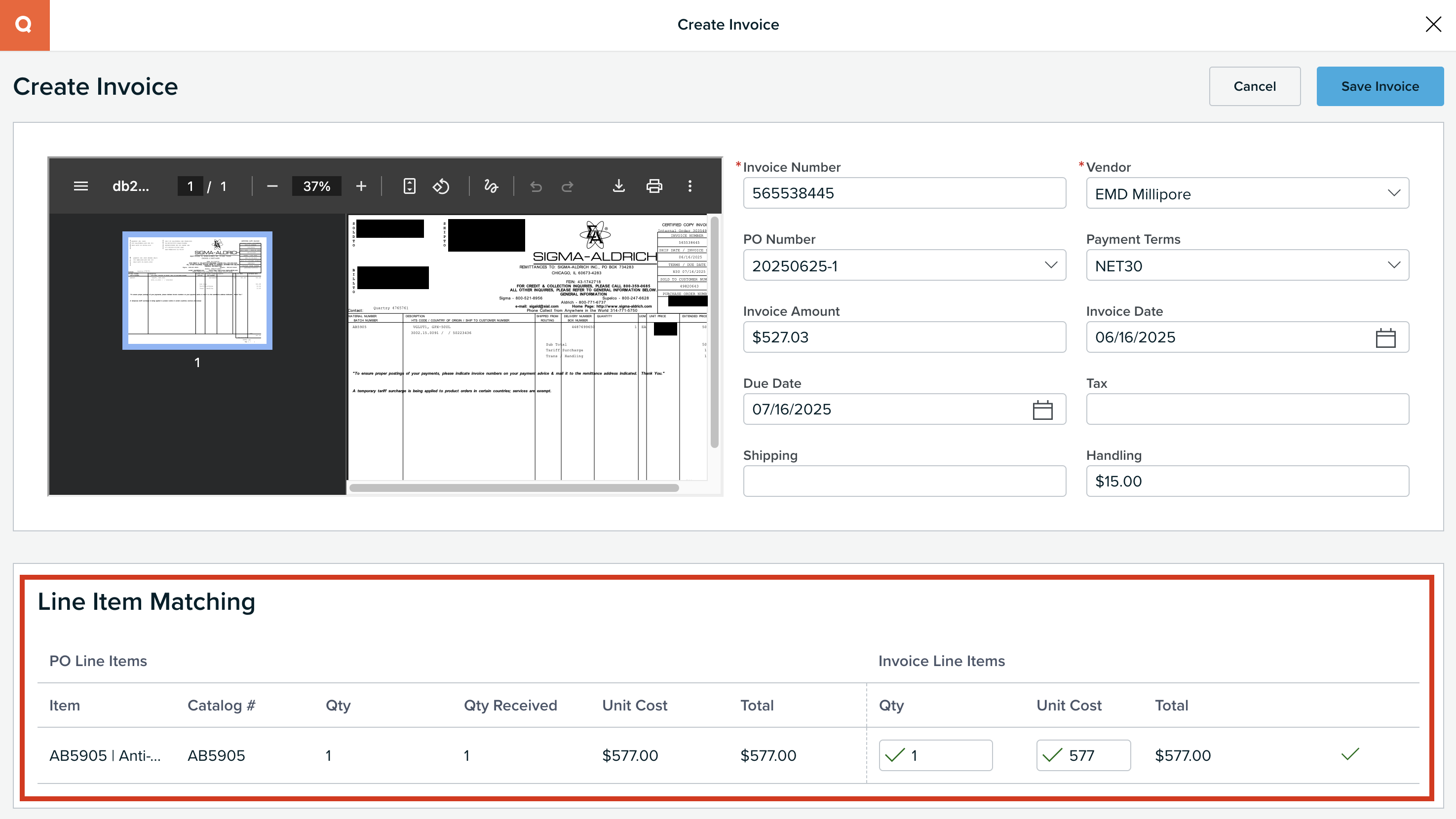This screenshot has height=819, width=1456.
Task: Open the Invoice Date calendar picker
Action: pyautogui.click(x=1385, y=338)
